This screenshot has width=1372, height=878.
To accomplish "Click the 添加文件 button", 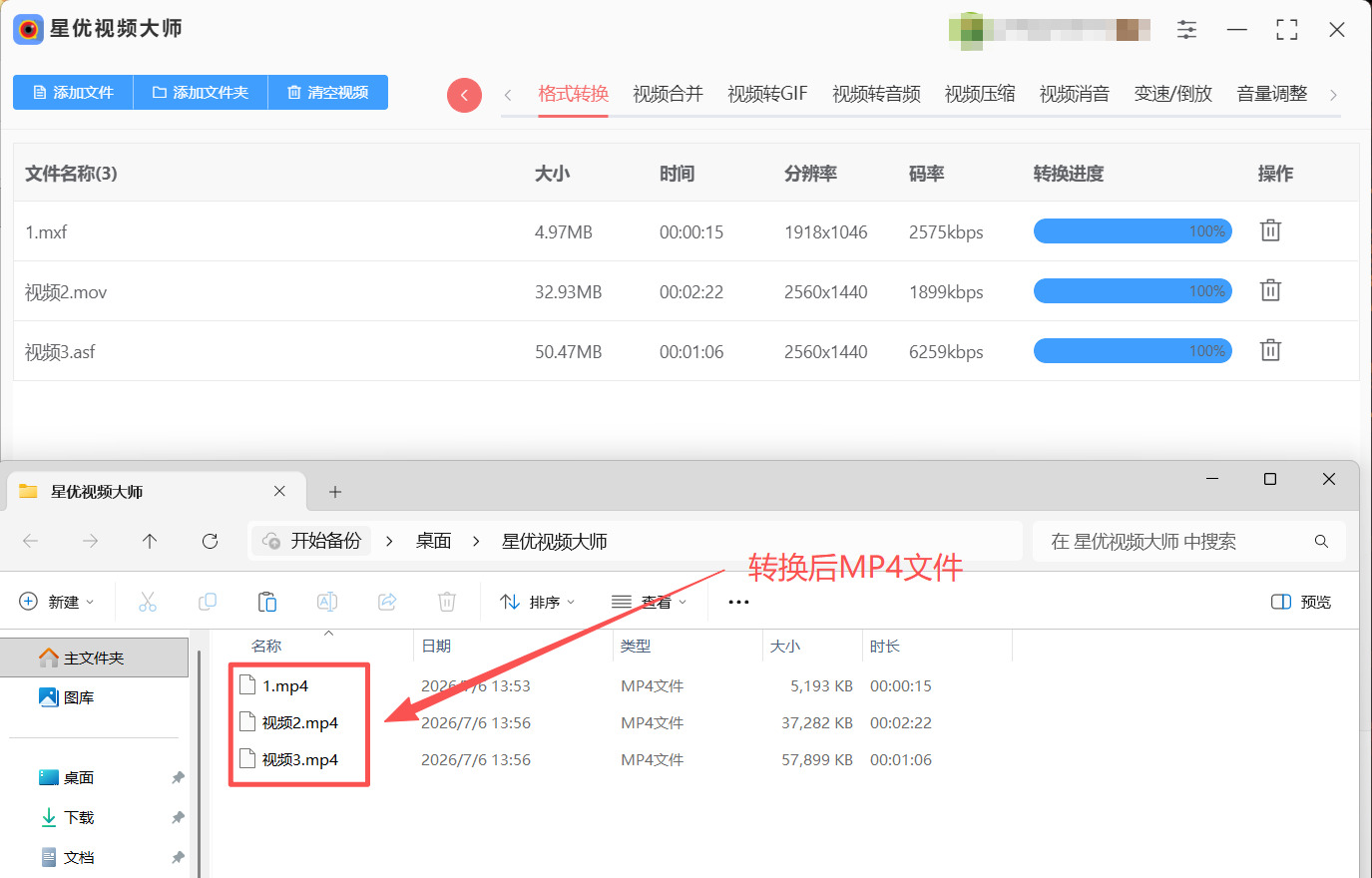I will (73, 92).
